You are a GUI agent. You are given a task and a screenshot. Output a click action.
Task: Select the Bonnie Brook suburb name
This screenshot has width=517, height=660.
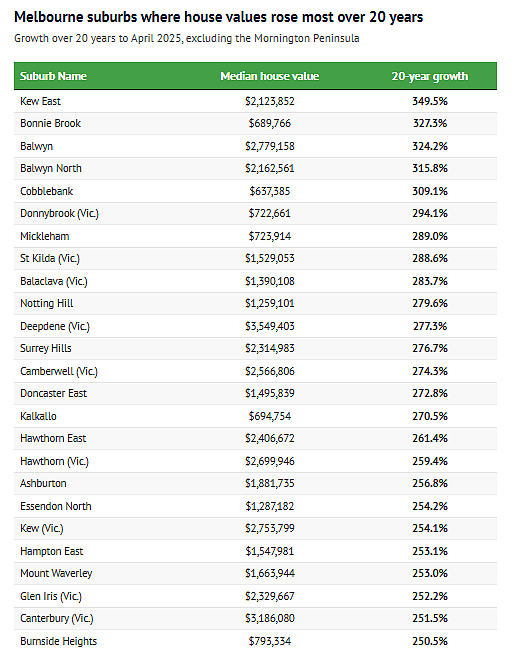[51, 123]
